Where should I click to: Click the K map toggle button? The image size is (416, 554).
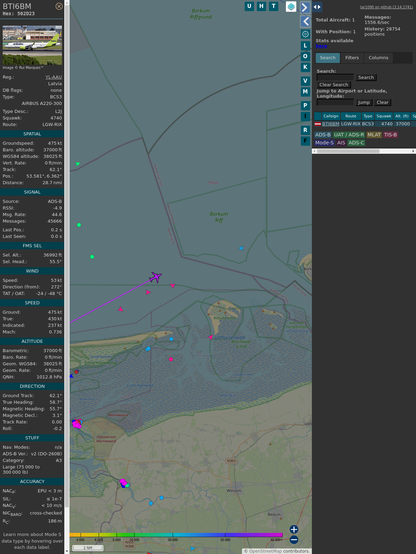pos(305,67)
